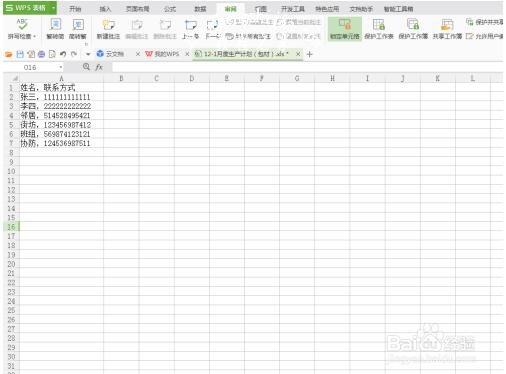Redo the last action

(74, 54)
